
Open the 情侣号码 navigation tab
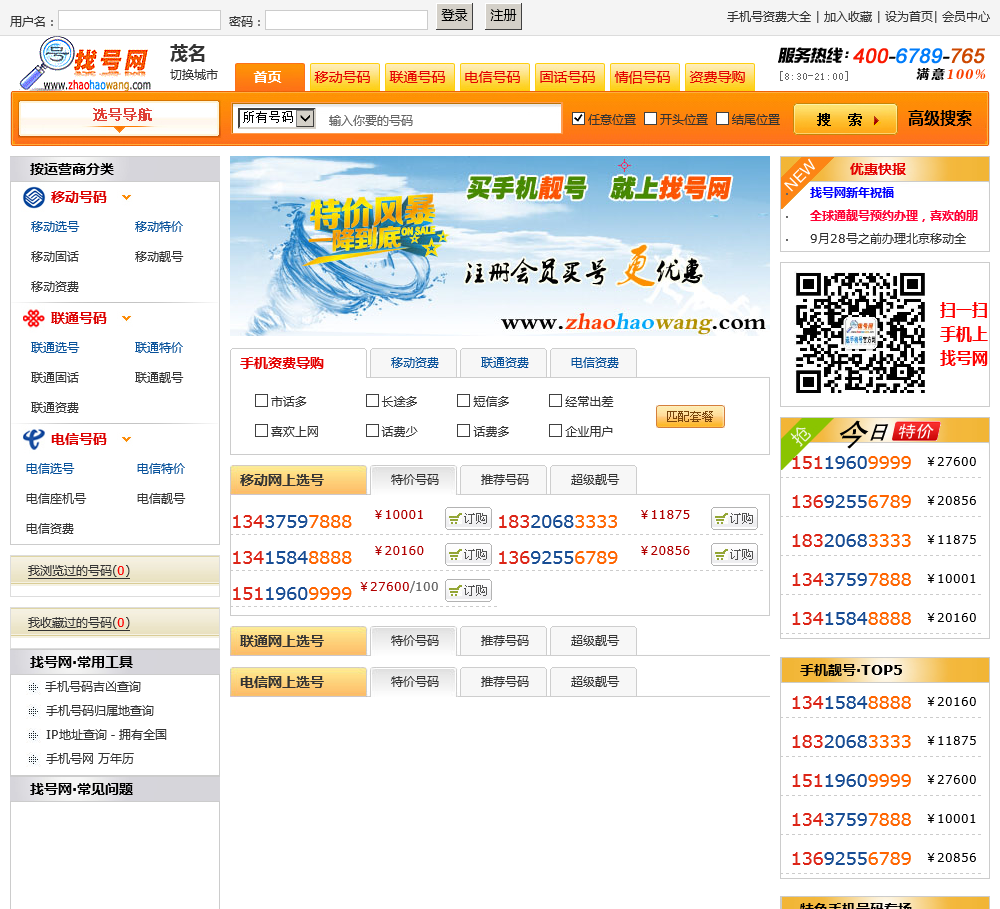(x=645, y=77)
